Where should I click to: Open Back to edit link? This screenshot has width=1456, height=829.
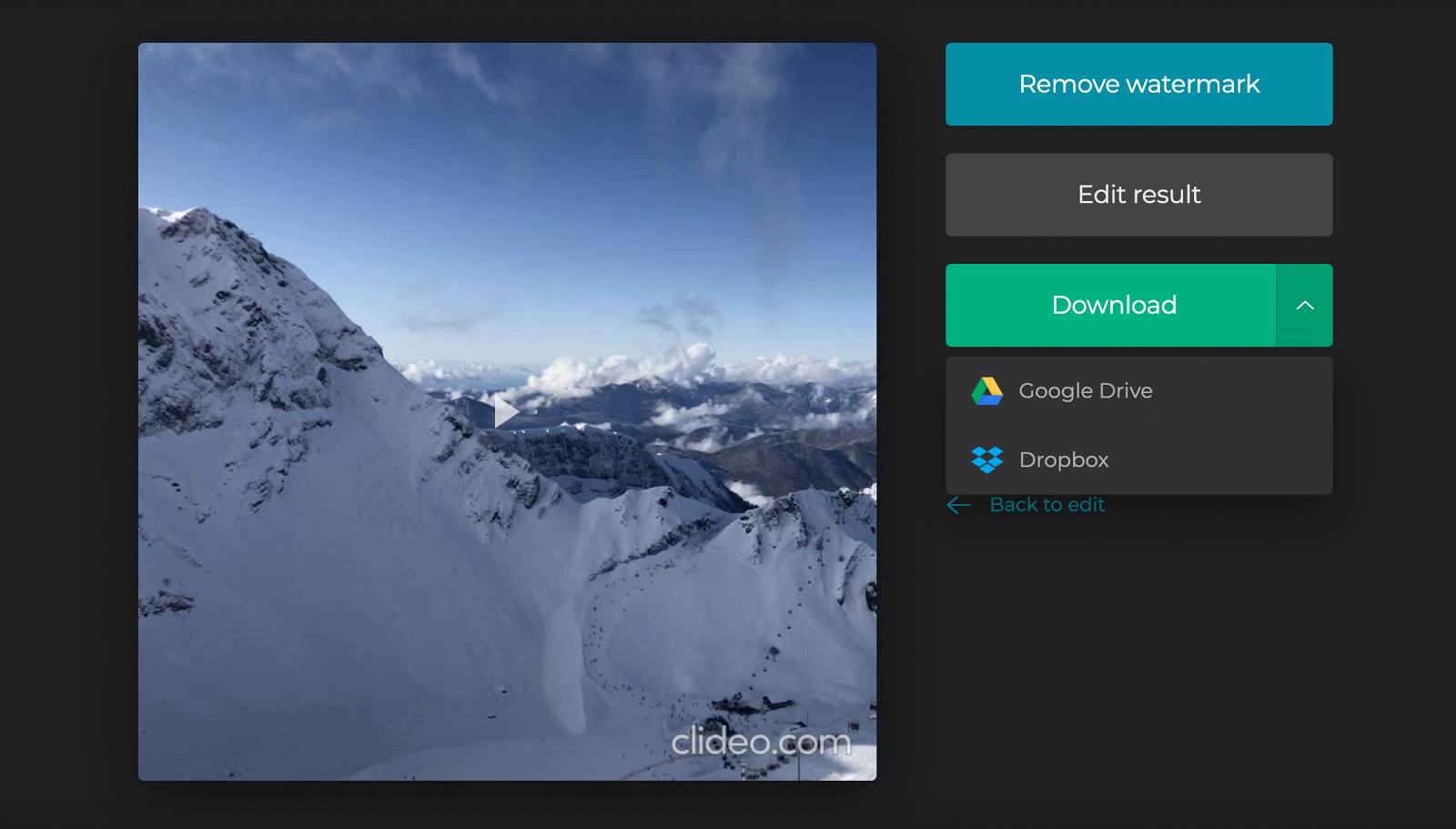point(1046,504)
